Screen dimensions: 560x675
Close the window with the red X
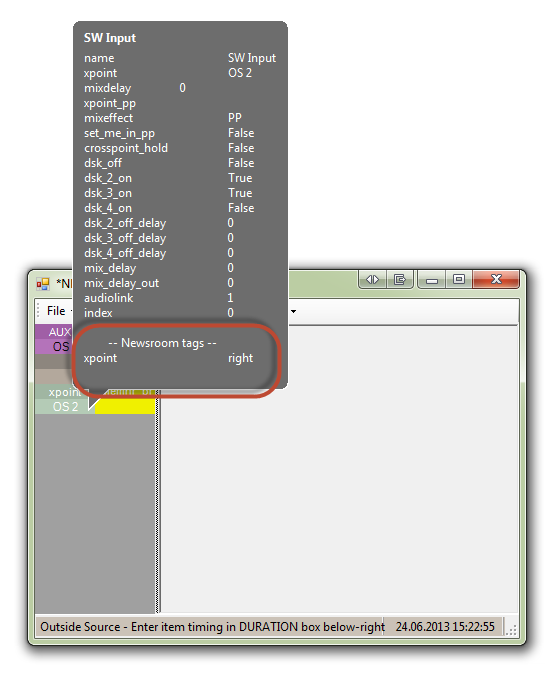point(496,280)
